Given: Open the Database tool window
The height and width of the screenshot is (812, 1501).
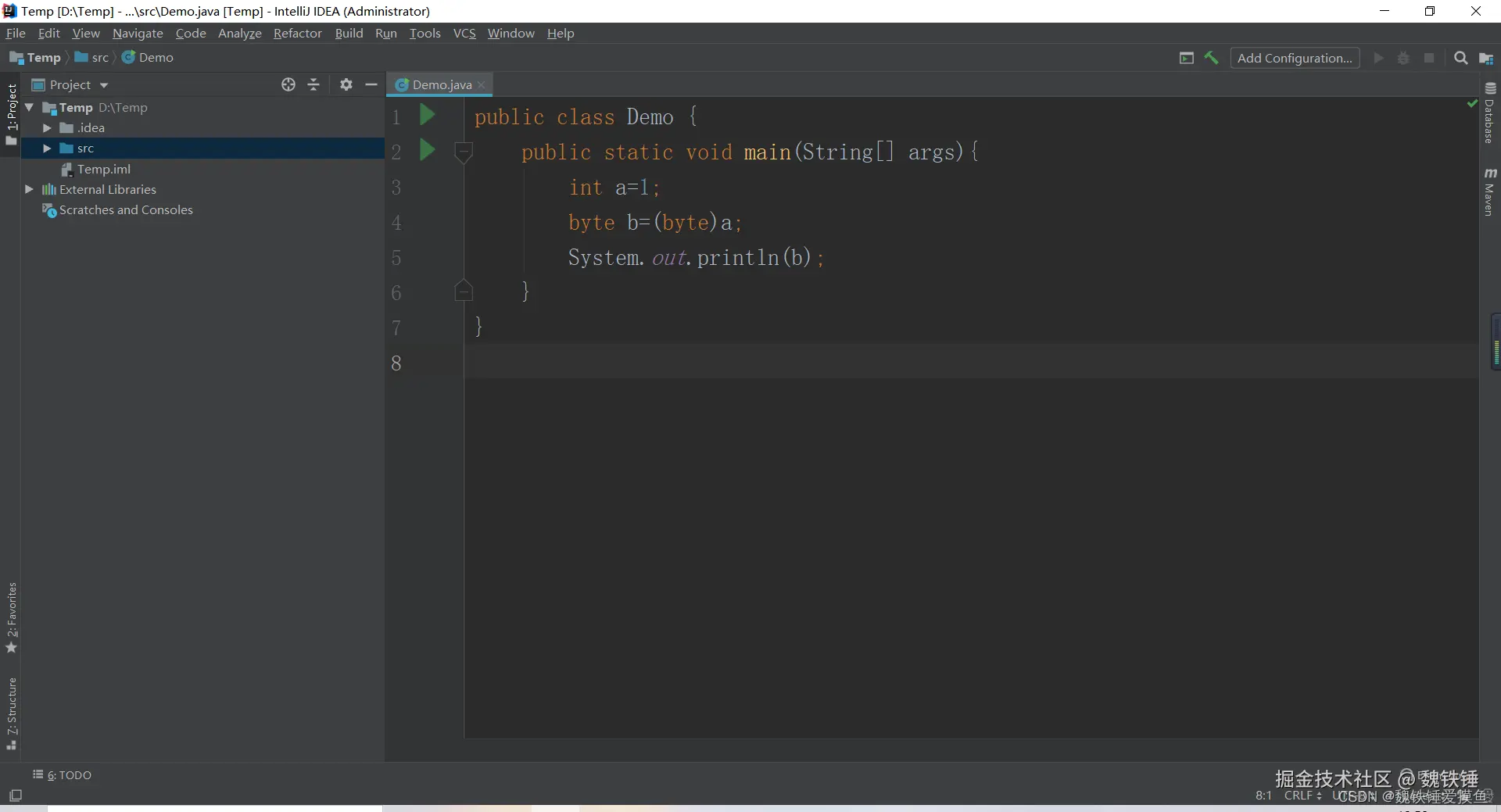Looking at the screenshot, I should pyautogui.click(x=1490, y=113).
